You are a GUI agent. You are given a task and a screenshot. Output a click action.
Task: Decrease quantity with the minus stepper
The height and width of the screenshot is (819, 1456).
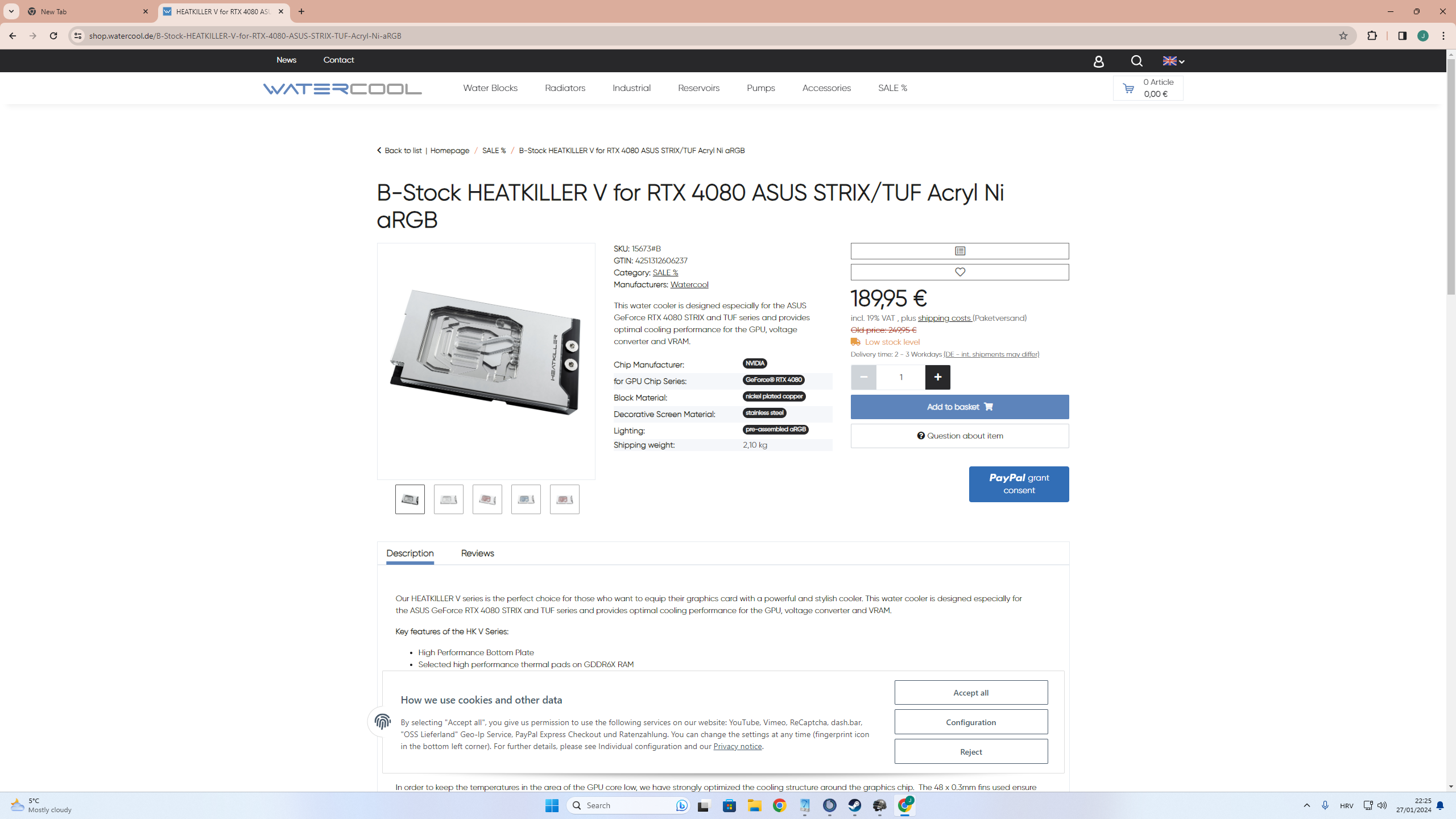(x=863, y=377)
